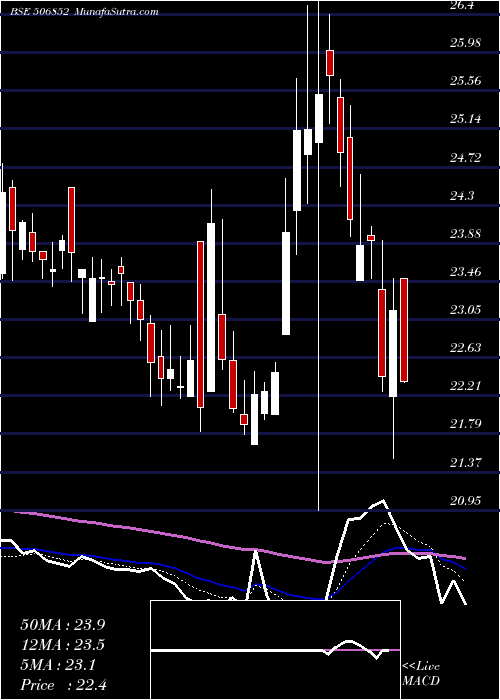This screenshot has width=500, height=700.
Task: Click the 23.88 price axis label
Action: pyautogui.click(x=465, y=233)
